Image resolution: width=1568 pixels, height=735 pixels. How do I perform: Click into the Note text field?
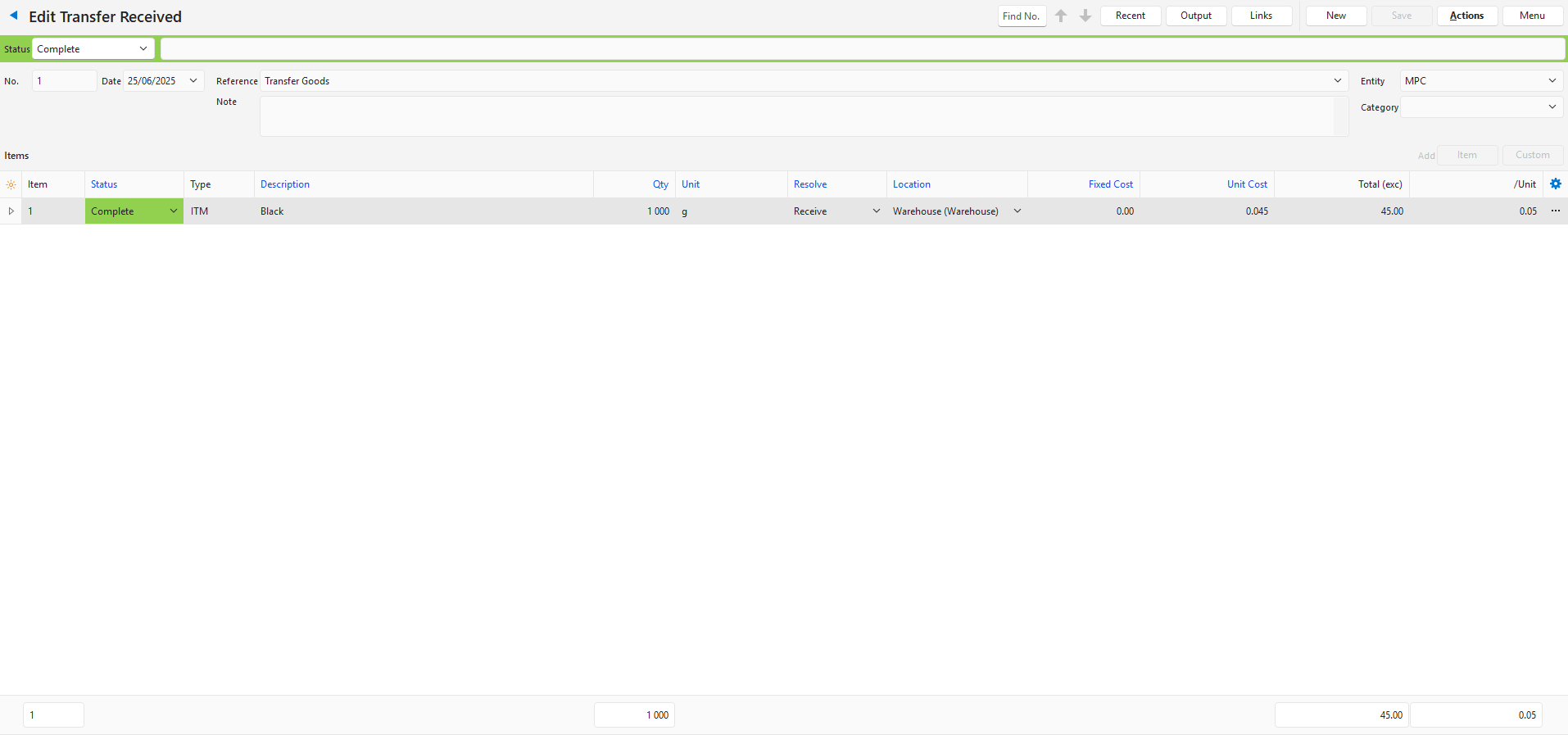796,116
